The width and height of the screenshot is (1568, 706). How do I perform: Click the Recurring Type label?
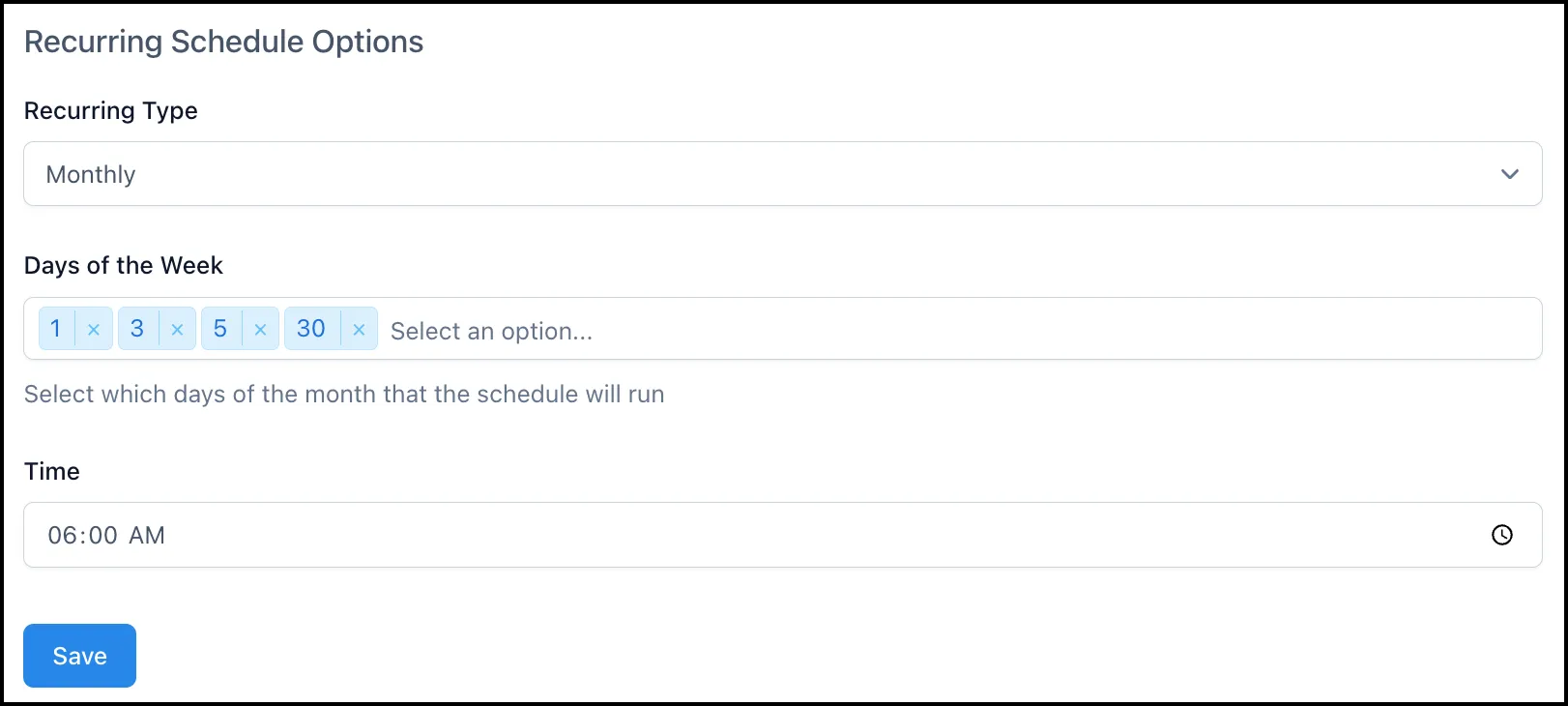(111, 111)
